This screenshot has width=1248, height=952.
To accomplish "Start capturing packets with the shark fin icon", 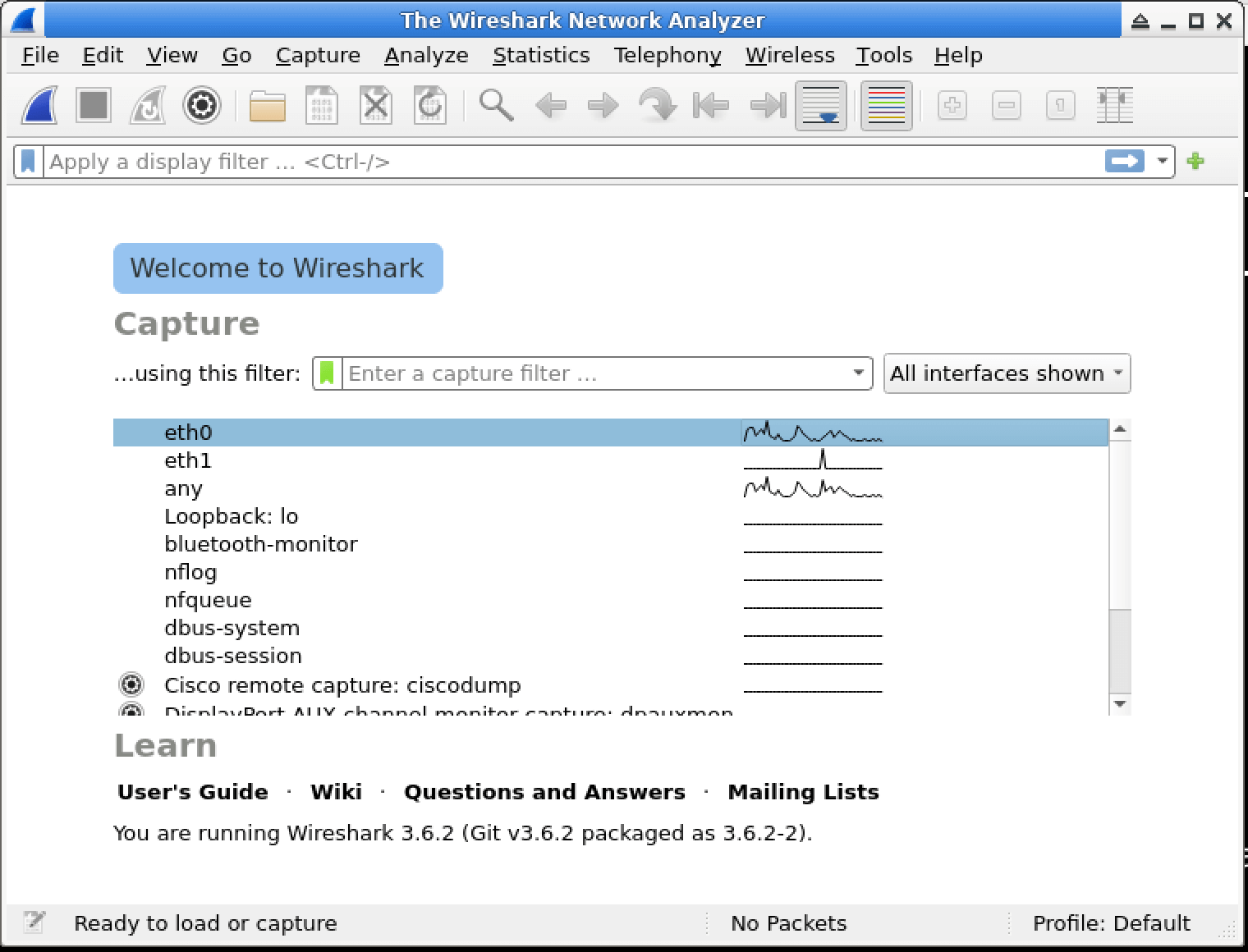I will click(39, 106).
